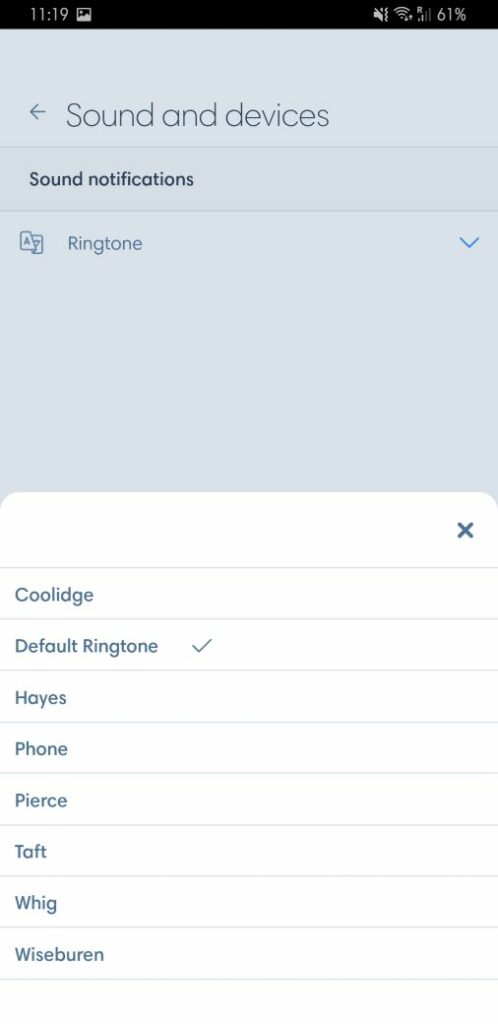Select the Whig ringtone

point(249,903)
